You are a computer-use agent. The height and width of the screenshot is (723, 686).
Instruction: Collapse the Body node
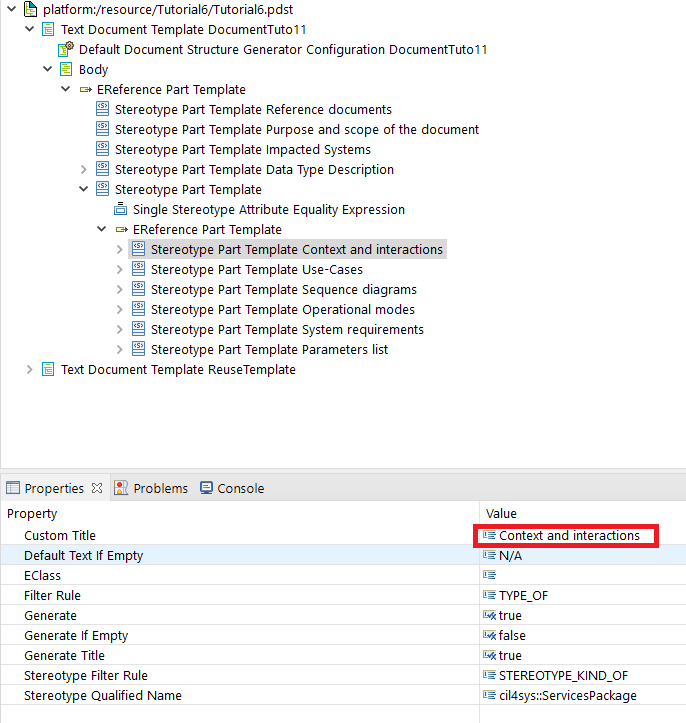click(47, 69)
